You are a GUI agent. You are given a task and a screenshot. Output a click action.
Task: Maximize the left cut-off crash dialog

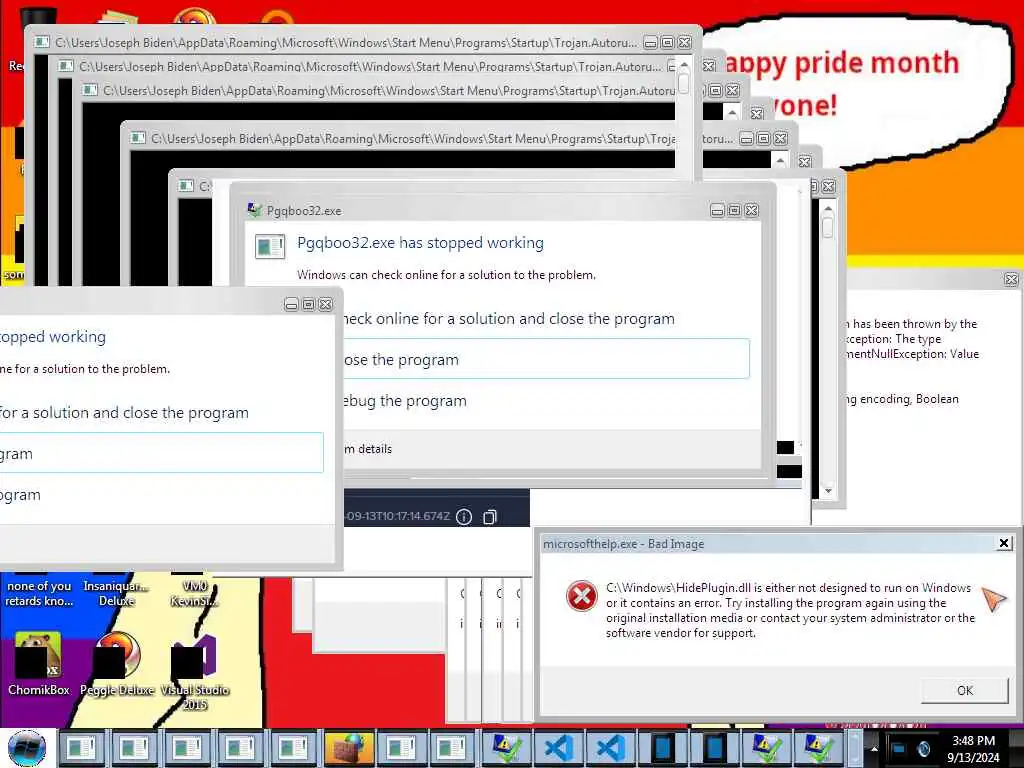pyautogui.click(x=308, y=304)
